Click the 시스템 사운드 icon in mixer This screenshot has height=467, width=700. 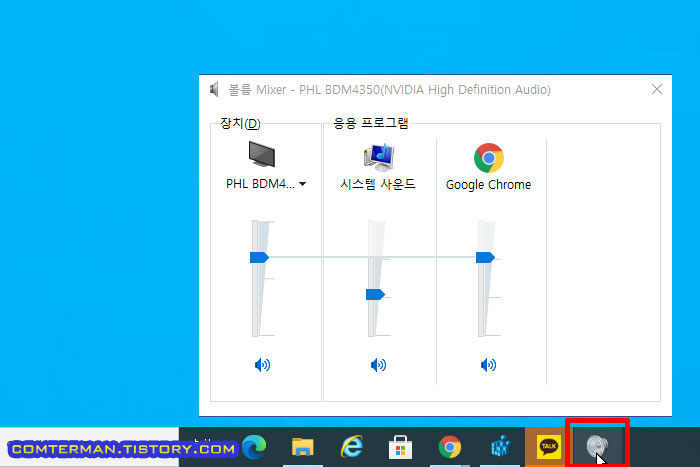pos(379,157)
